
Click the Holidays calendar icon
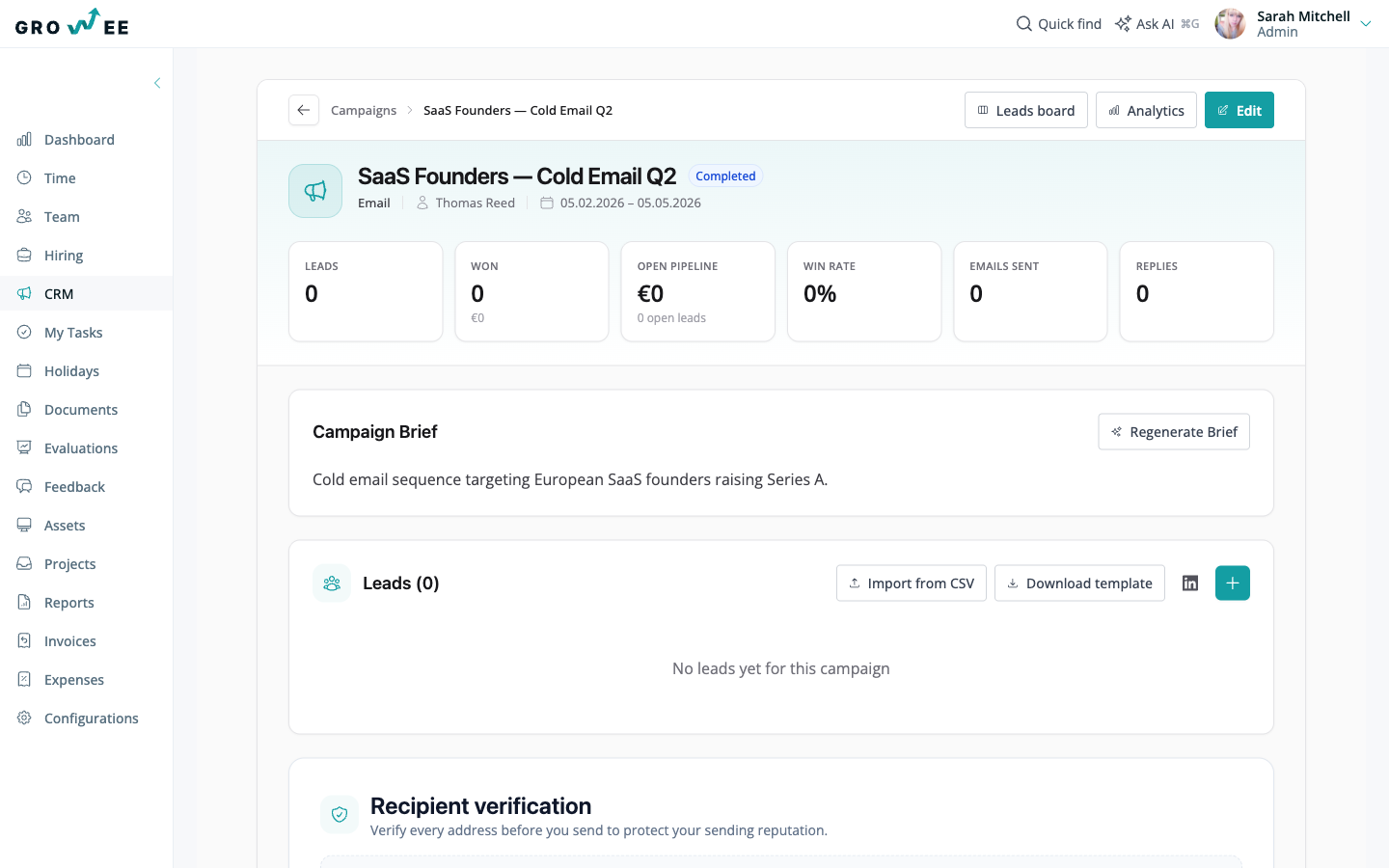[24, 371]
